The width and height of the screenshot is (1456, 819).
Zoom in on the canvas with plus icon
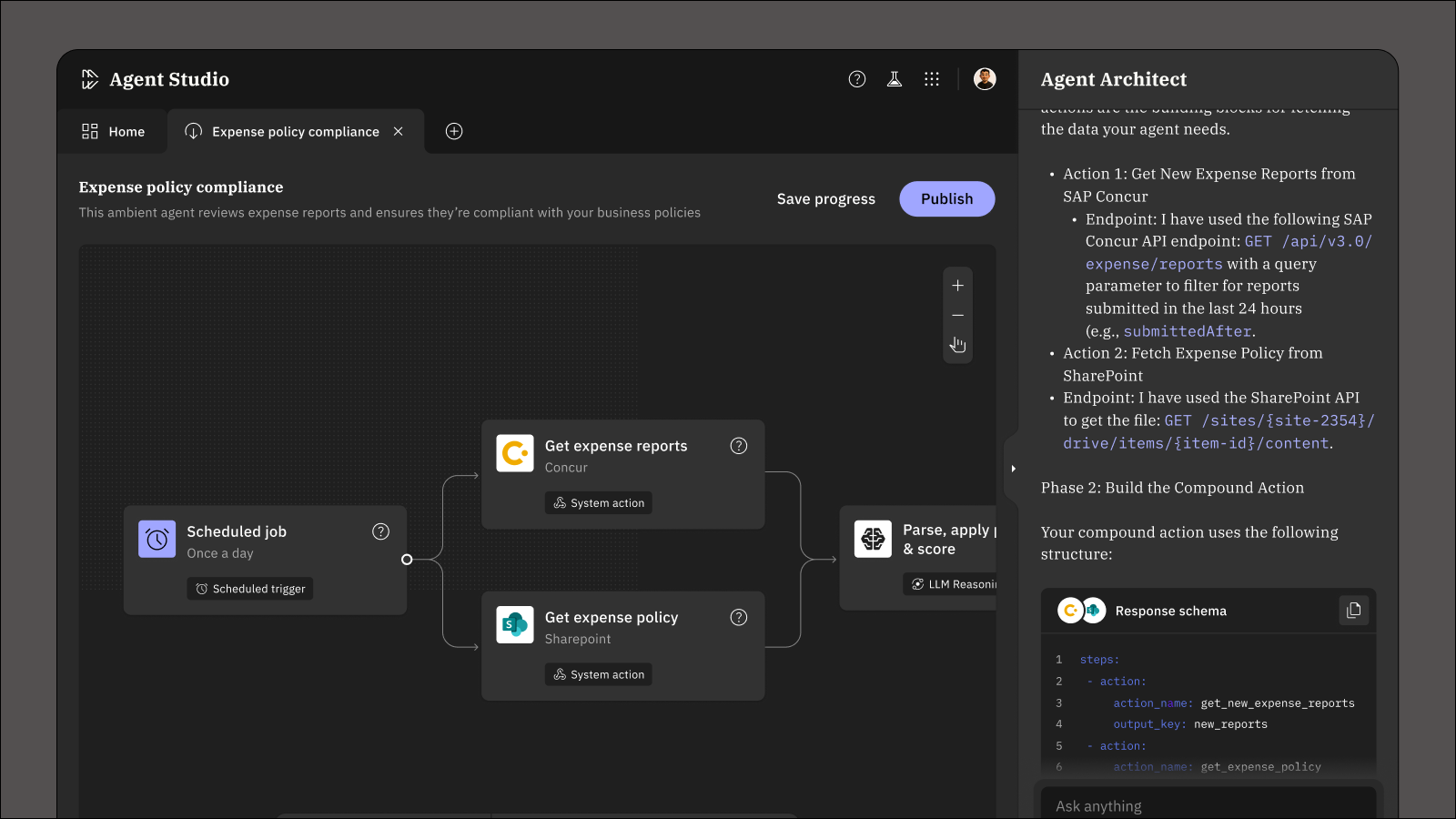coord(957,285)
